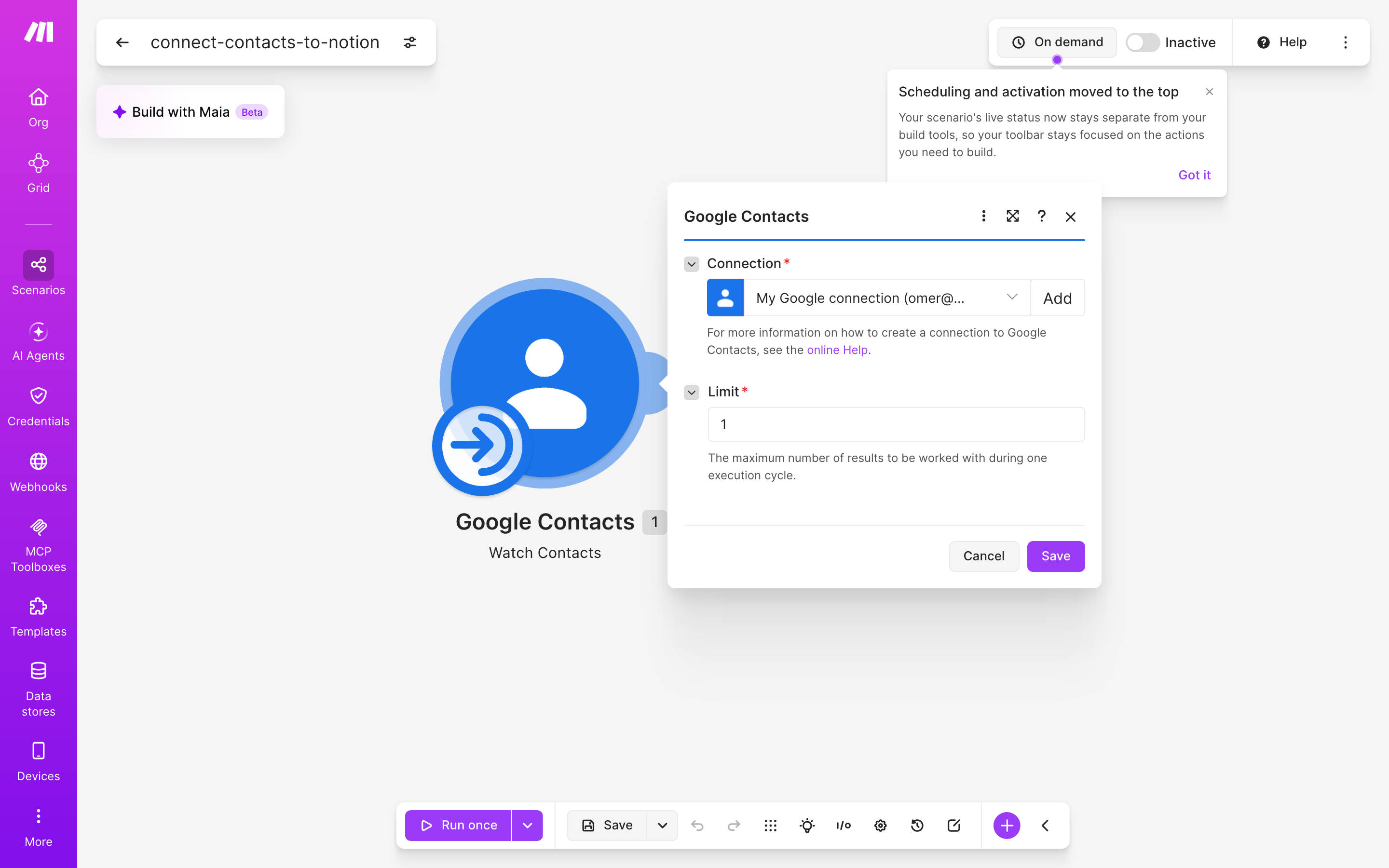The width and height of the screenshot is (1389, 868).
Task: Open the Help menu at top
Action: pos(1281,42)
